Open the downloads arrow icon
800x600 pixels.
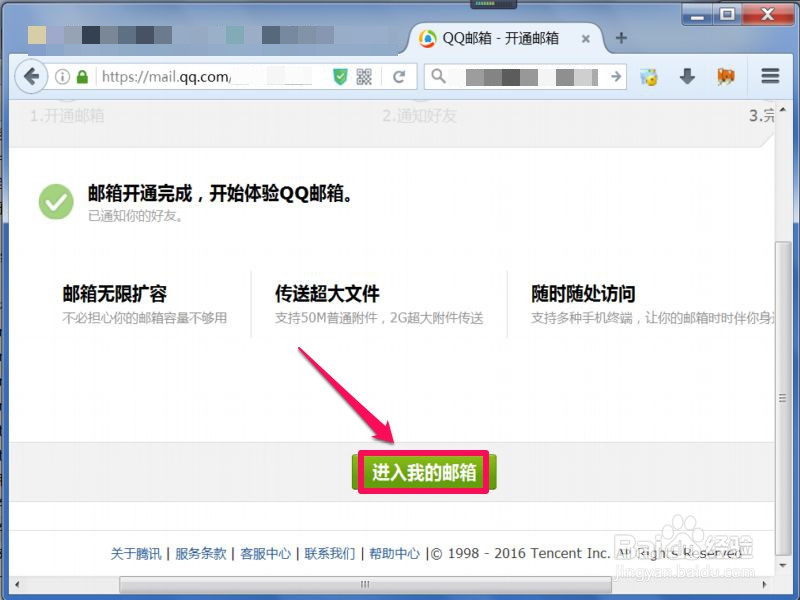tap(687, 77)
